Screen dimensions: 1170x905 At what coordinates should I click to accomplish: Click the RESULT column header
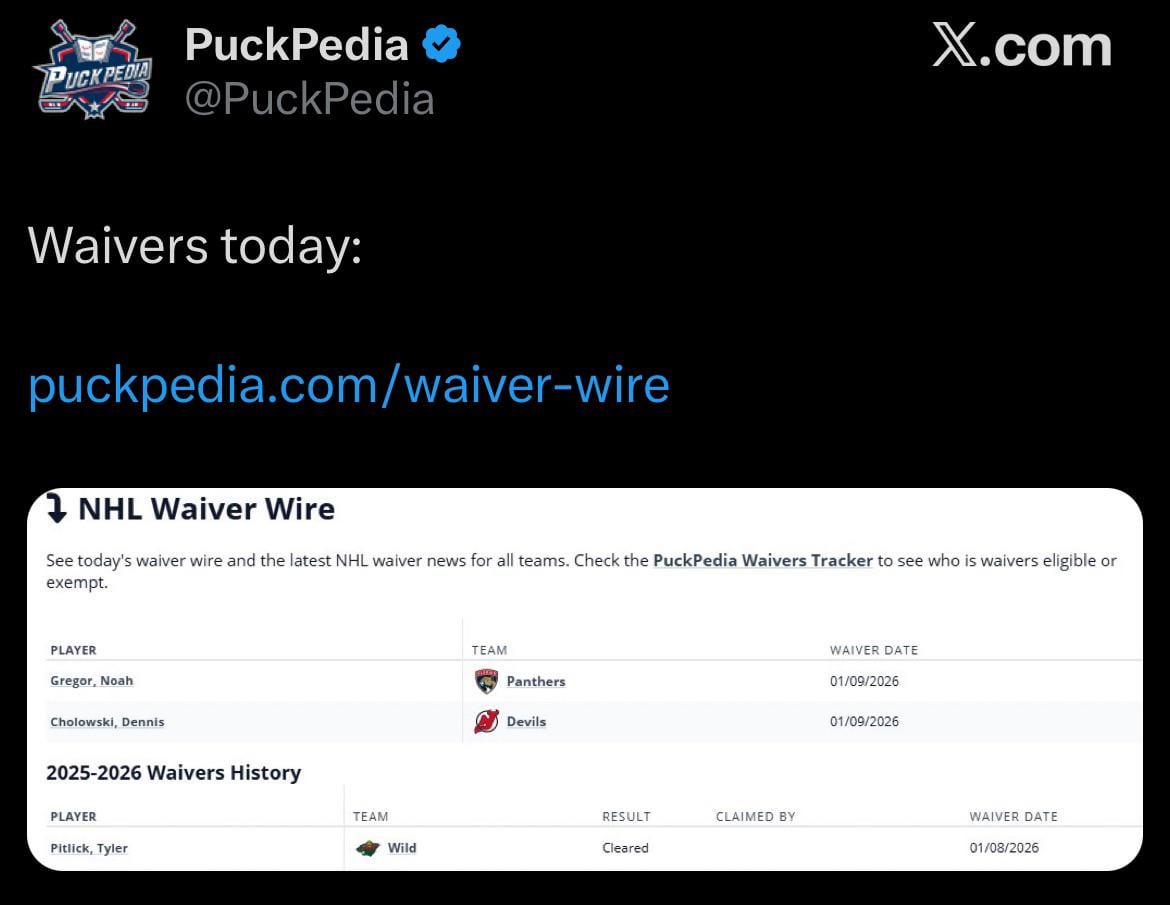click(x=626, y=816)
